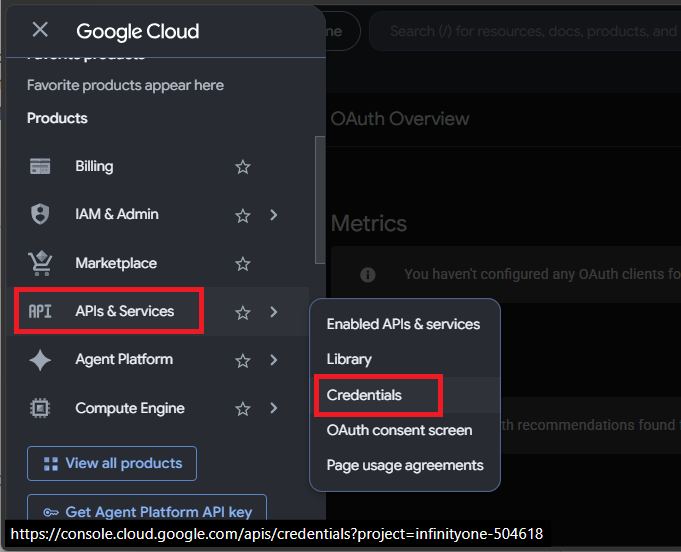Expand the IAM & Admin submenu arrow
The height and width of the screenshot is (552, 681).
(274, 215)
